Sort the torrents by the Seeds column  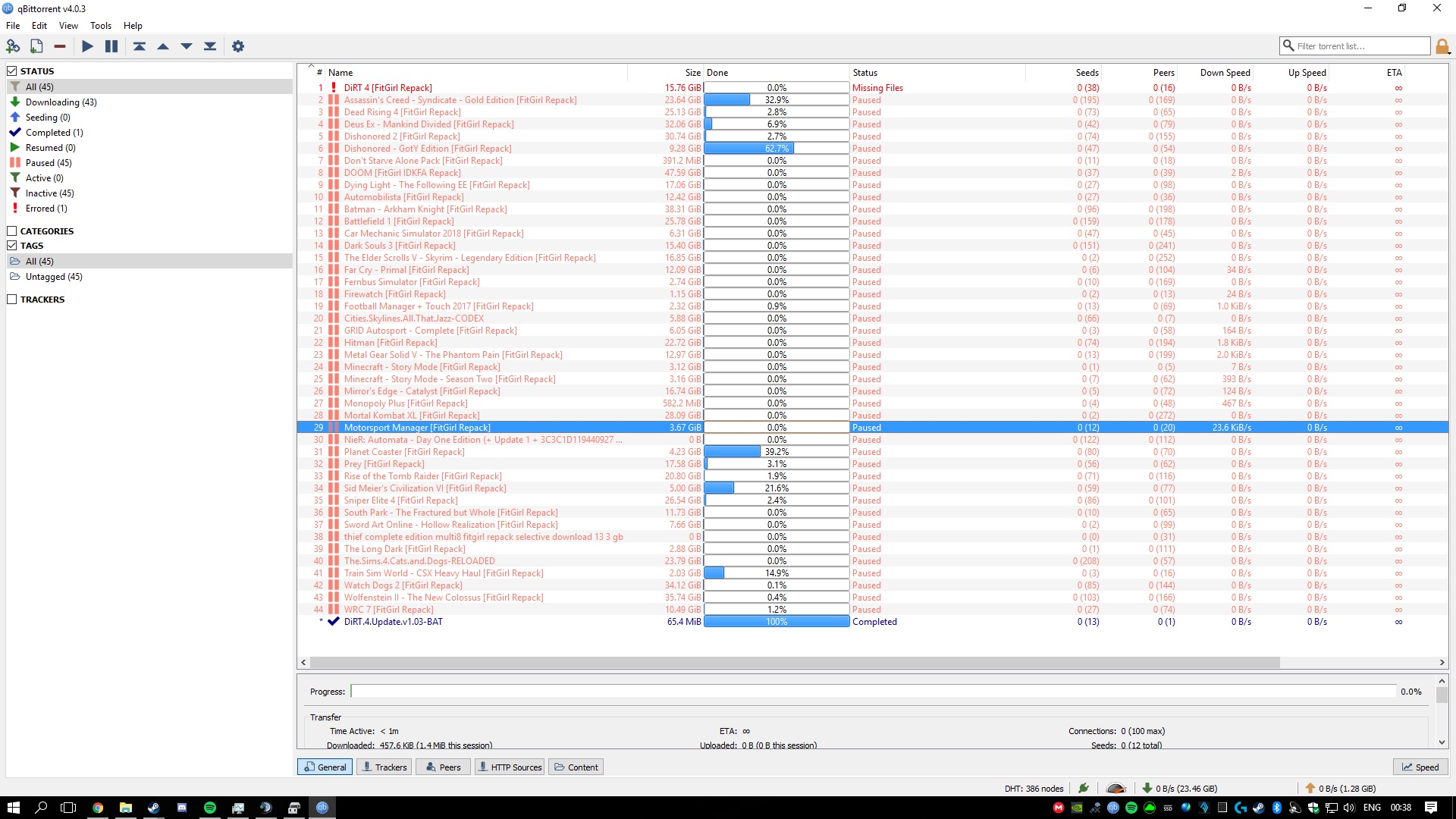[x=1063, y=73]
